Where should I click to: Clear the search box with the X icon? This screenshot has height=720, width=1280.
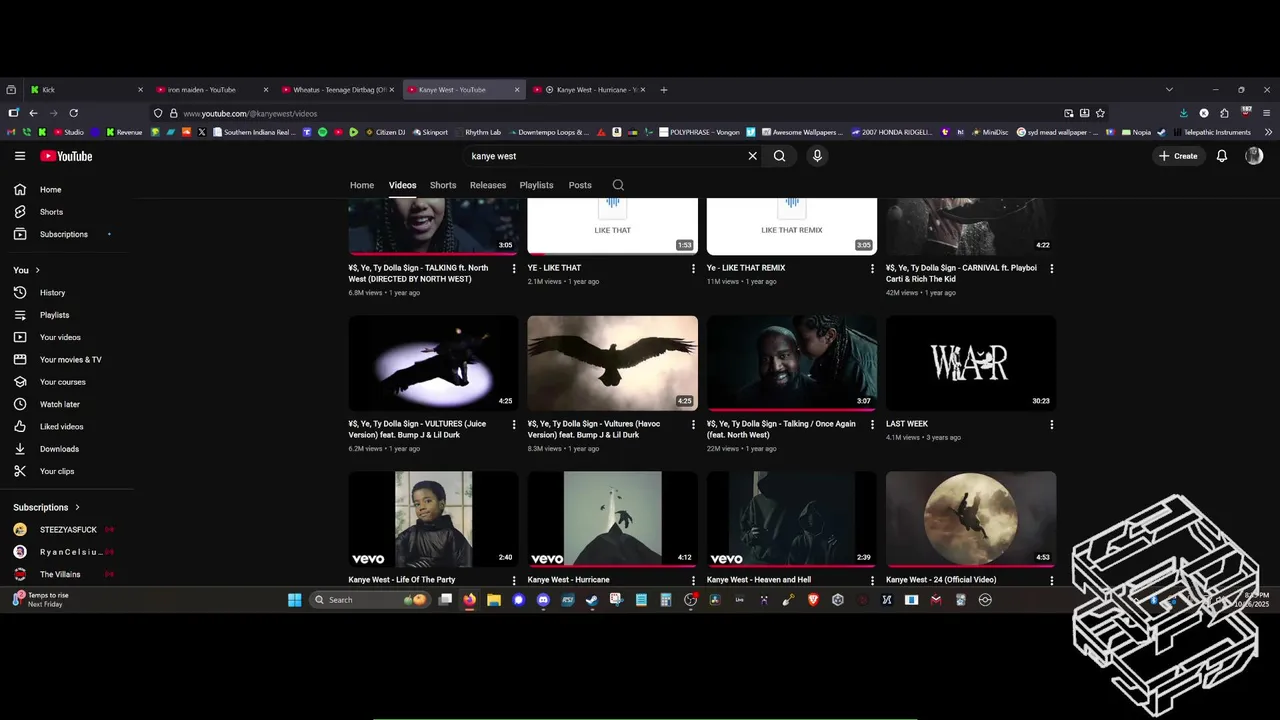click(x=753, y=156)
